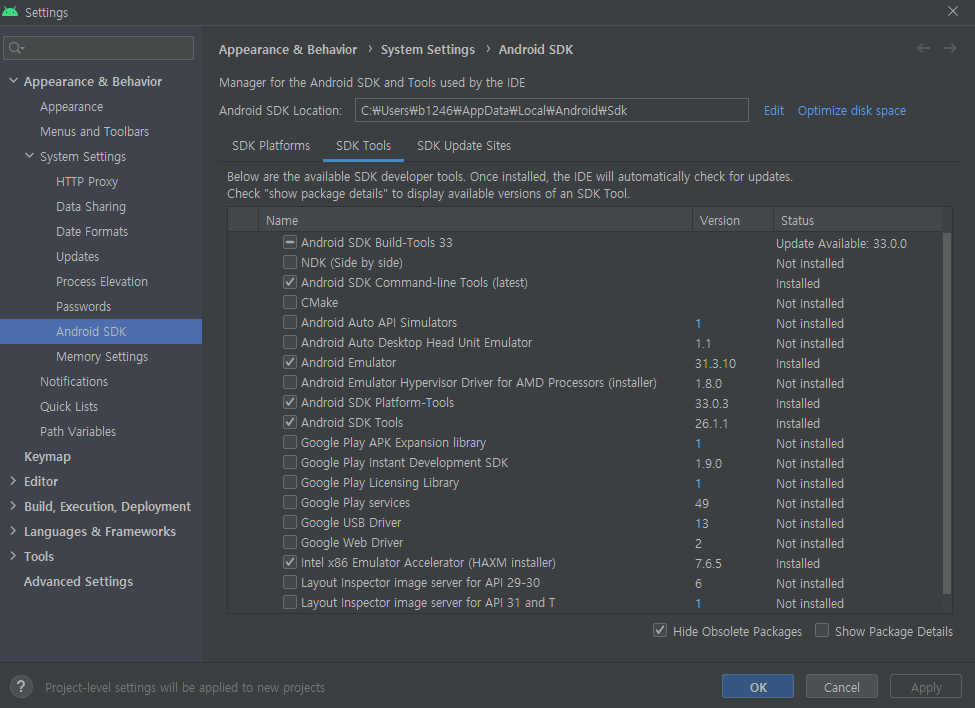Check Google Web Driver checkbox
The image size is (975, 708).
(290, 542)
